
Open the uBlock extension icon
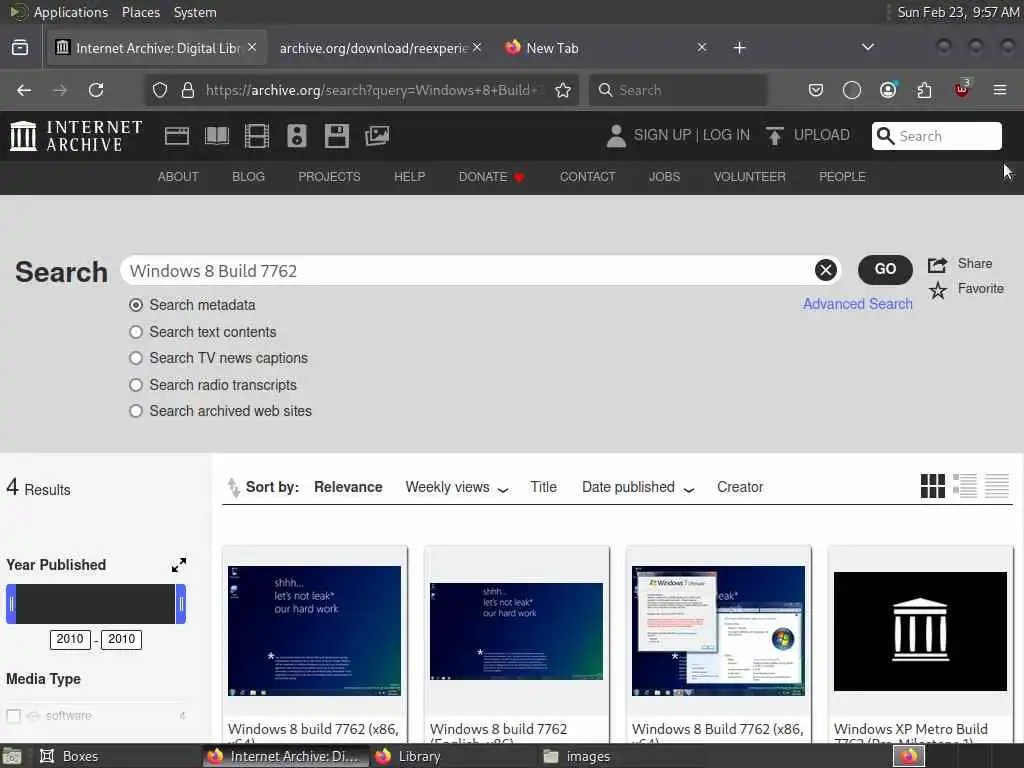(x=962, y=89)
